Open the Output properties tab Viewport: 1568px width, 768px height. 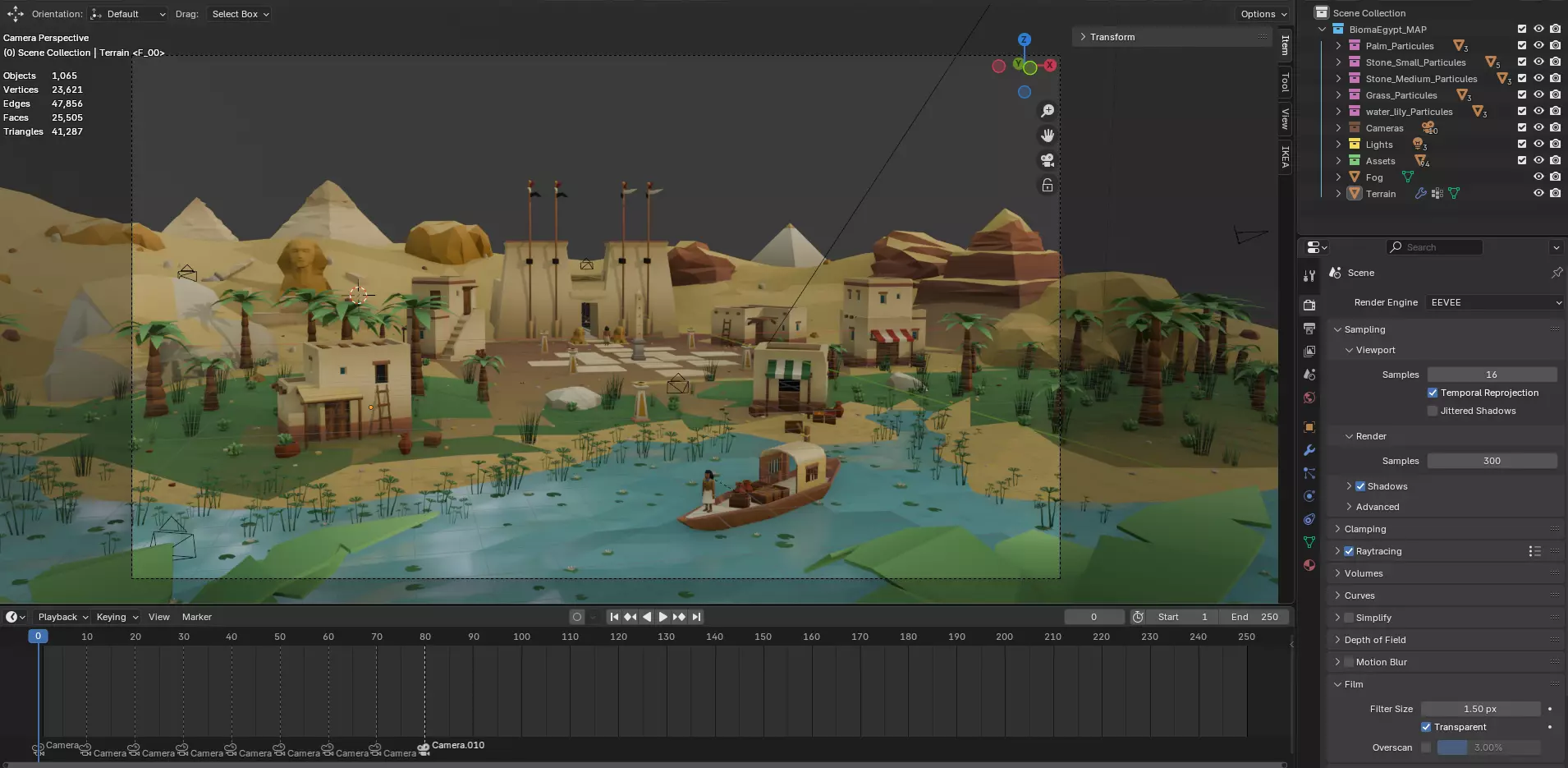coord(1309,328)
